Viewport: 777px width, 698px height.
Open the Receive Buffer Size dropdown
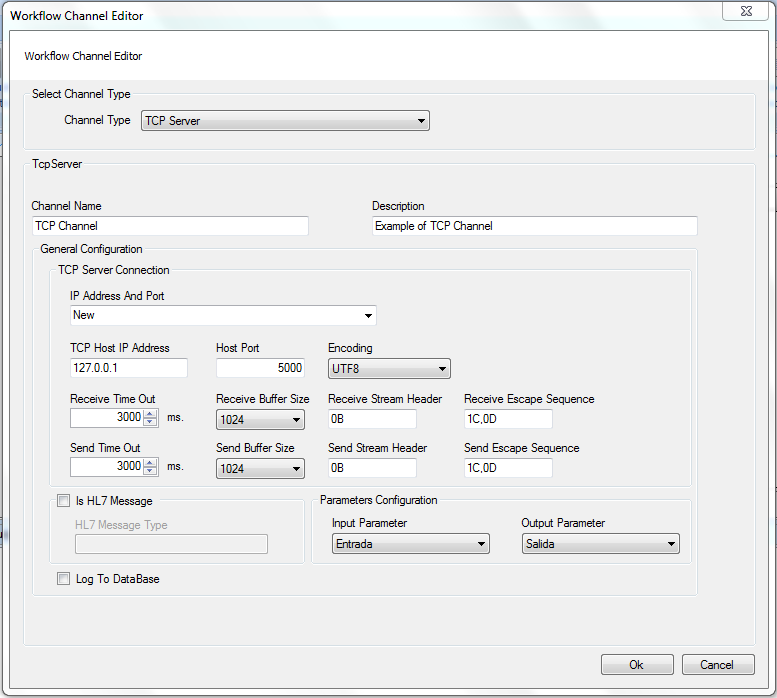point(260,420)
